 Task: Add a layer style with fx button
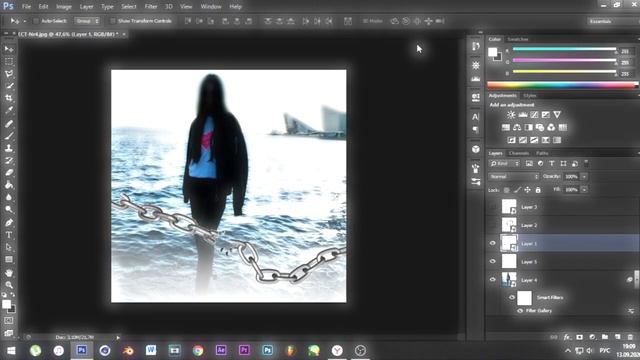click(x=567, y=337)
